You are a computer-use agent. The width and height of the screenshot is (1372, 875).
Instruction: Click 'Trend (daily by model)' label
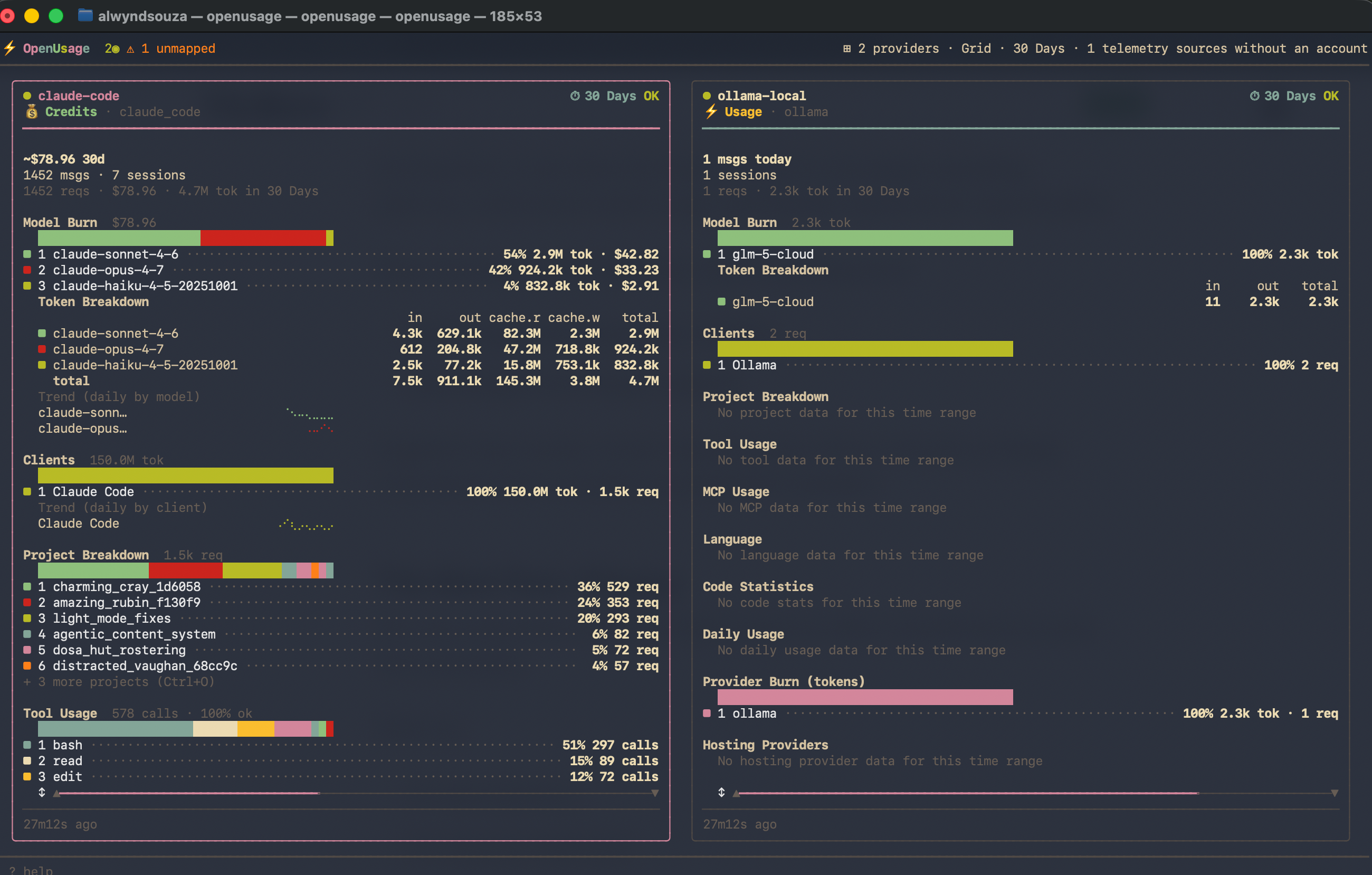[119, 396]
